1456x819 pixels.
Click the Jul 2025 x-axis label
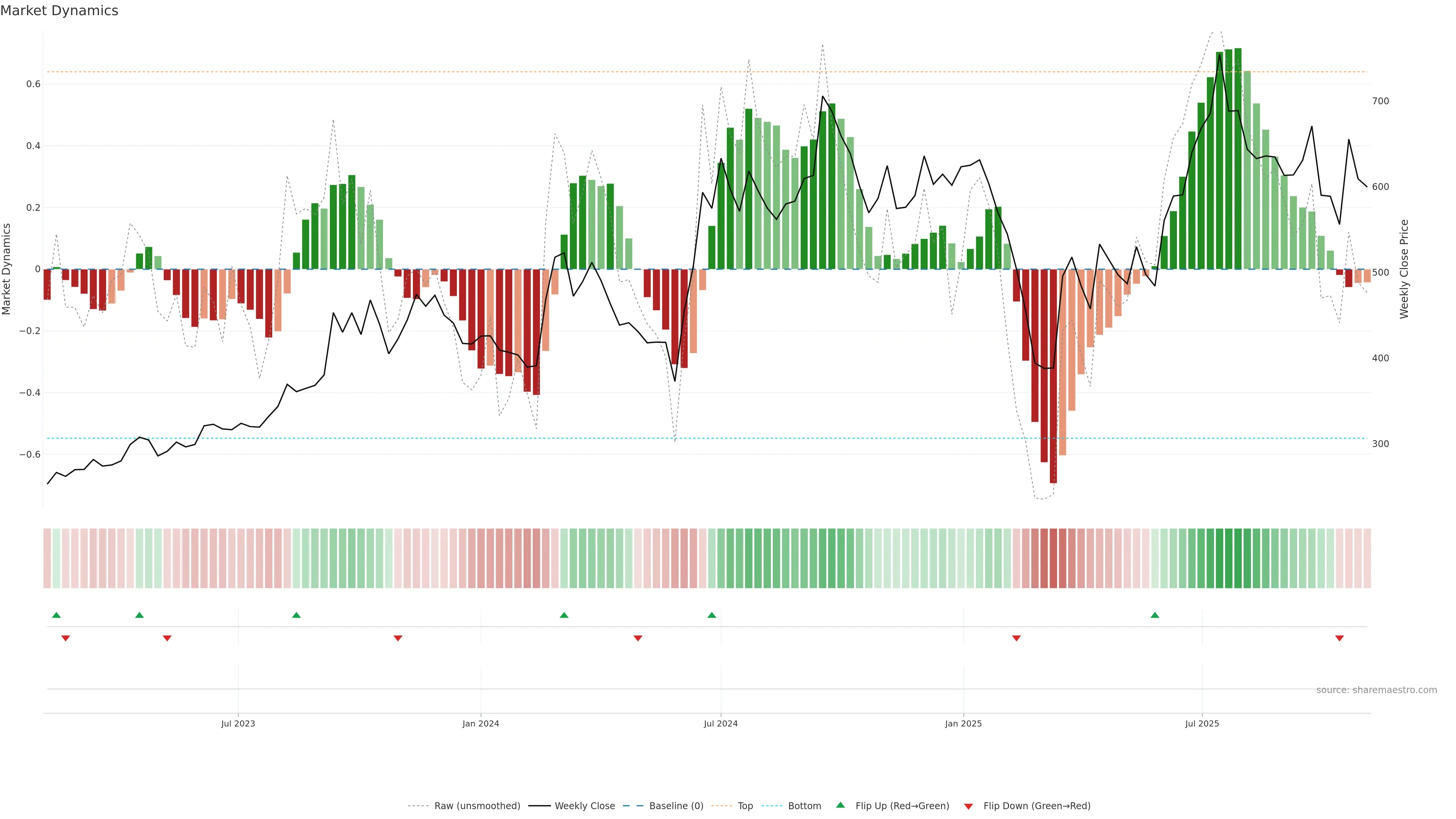point(1202,723)
